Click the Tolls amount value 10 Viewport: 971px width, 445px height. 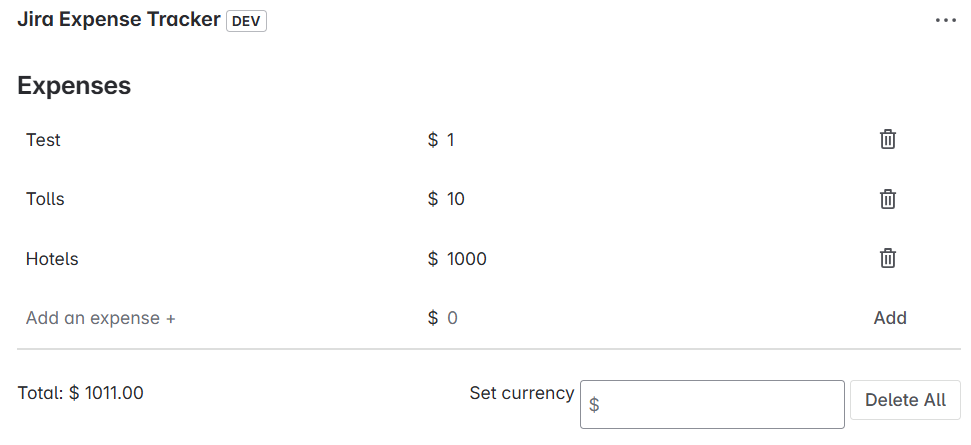click(x=456, y=199)
